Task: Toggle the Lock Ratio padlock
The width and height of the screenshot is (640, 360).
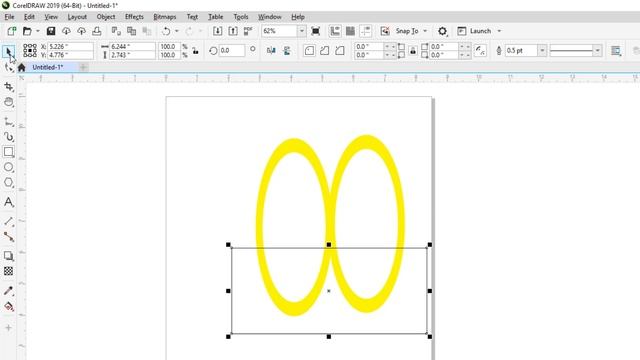Action: point(196,51)
